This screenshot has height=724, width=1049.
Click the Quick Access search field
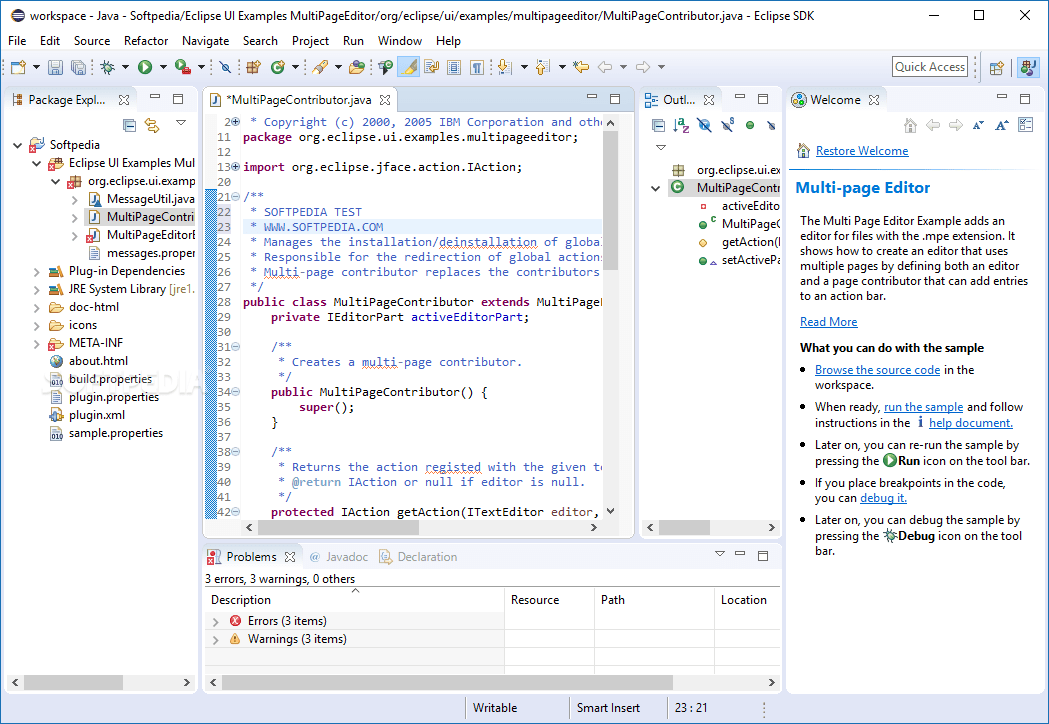tap(930, 67)
